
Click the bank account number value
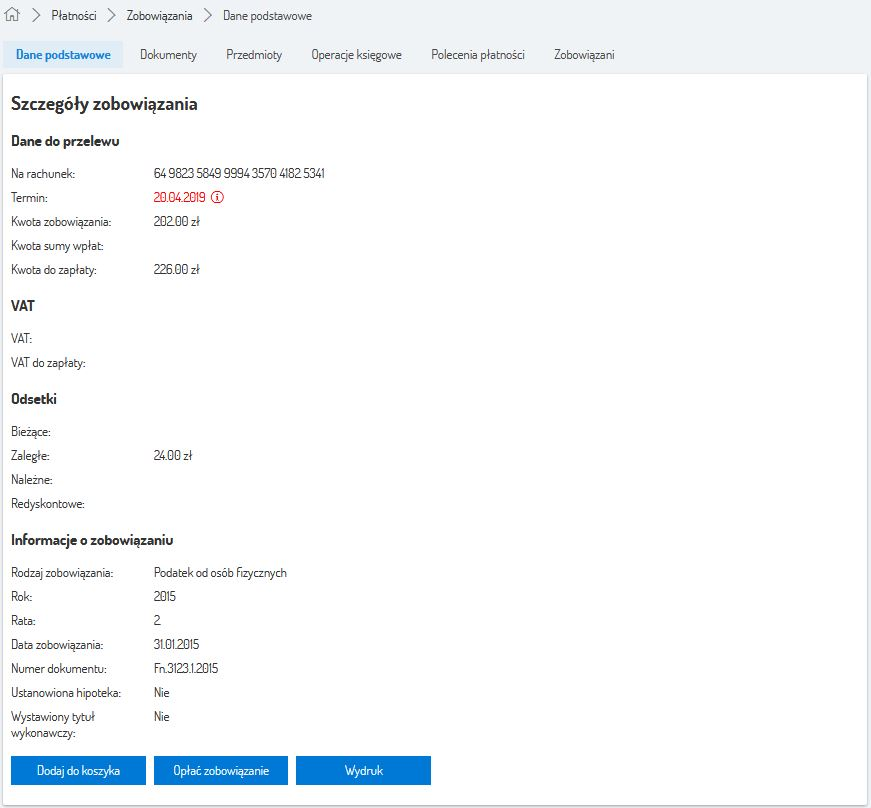click(239, 174)
